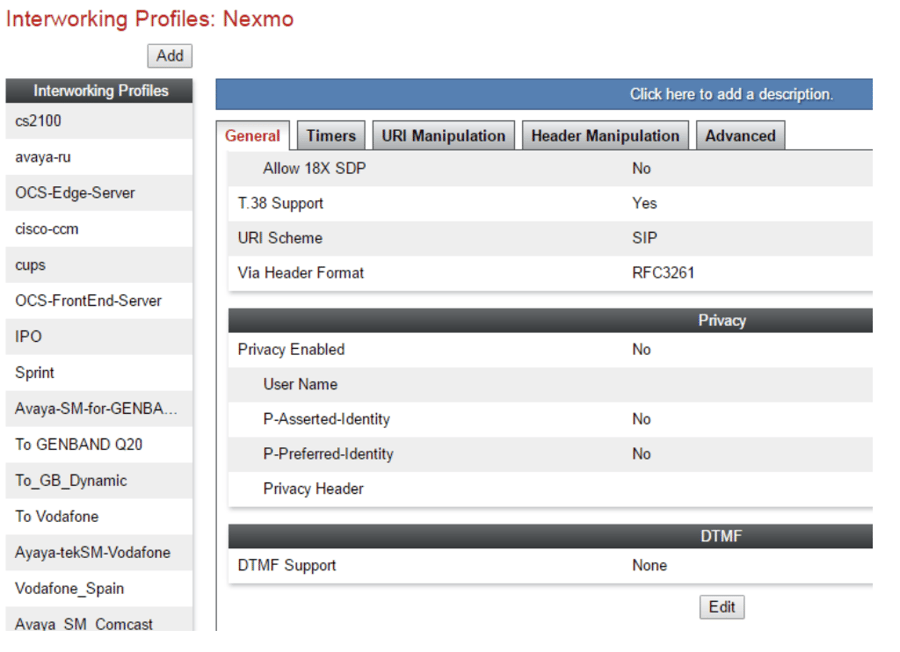Viewport: 900px width, 652px height.
Task: Select the OCS-FrontEnd-Server profile
Action: pos(99,301)
